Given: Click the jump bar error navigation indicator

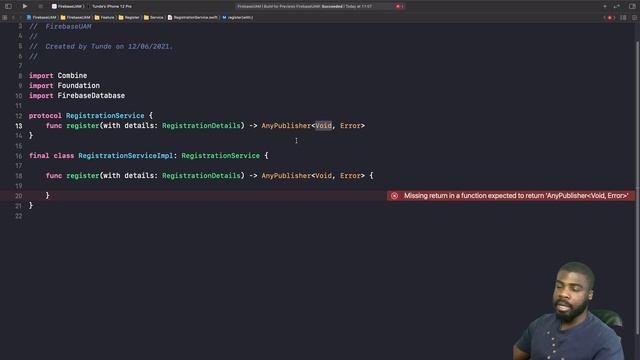Looking at the screenshot, I should click(609, 18).
